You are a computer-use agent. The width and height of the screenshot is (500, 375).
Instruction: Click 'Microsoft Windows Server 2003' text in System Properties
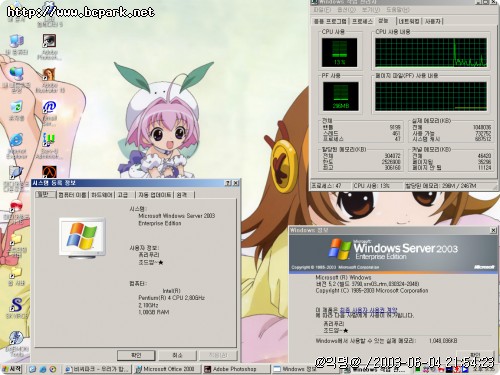pos(177,216)
